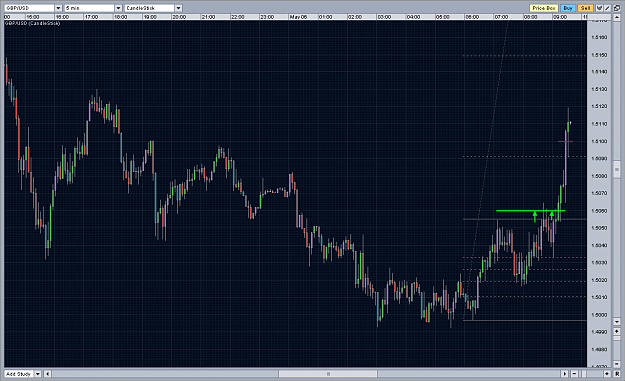Select the trend line drawing tool
Screen dimensions: 625x381
tap(607, 8)
